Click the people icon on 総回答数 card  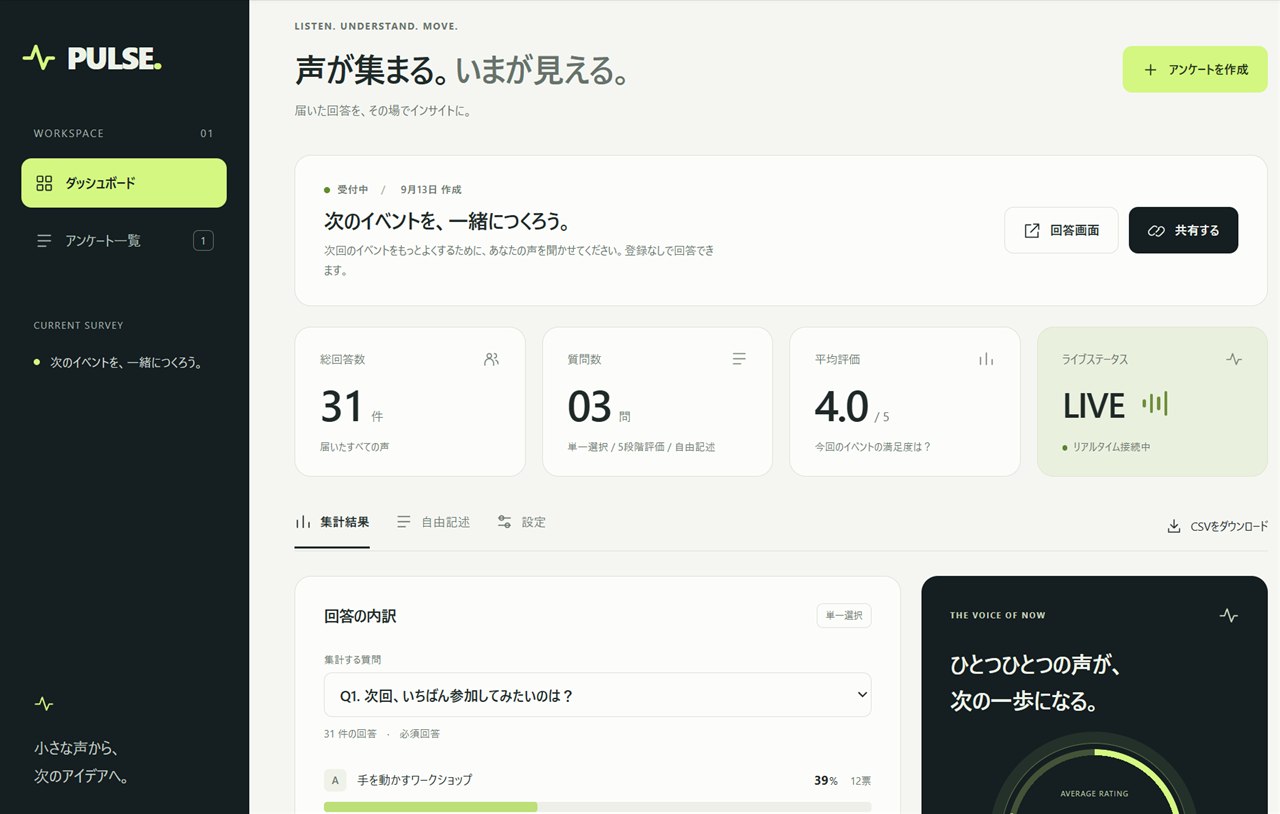click(x=491, y=359)
